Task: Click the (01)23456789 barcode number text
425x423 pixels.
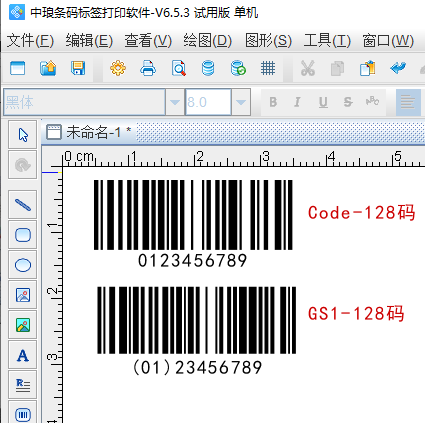Action: click(197, 368)
